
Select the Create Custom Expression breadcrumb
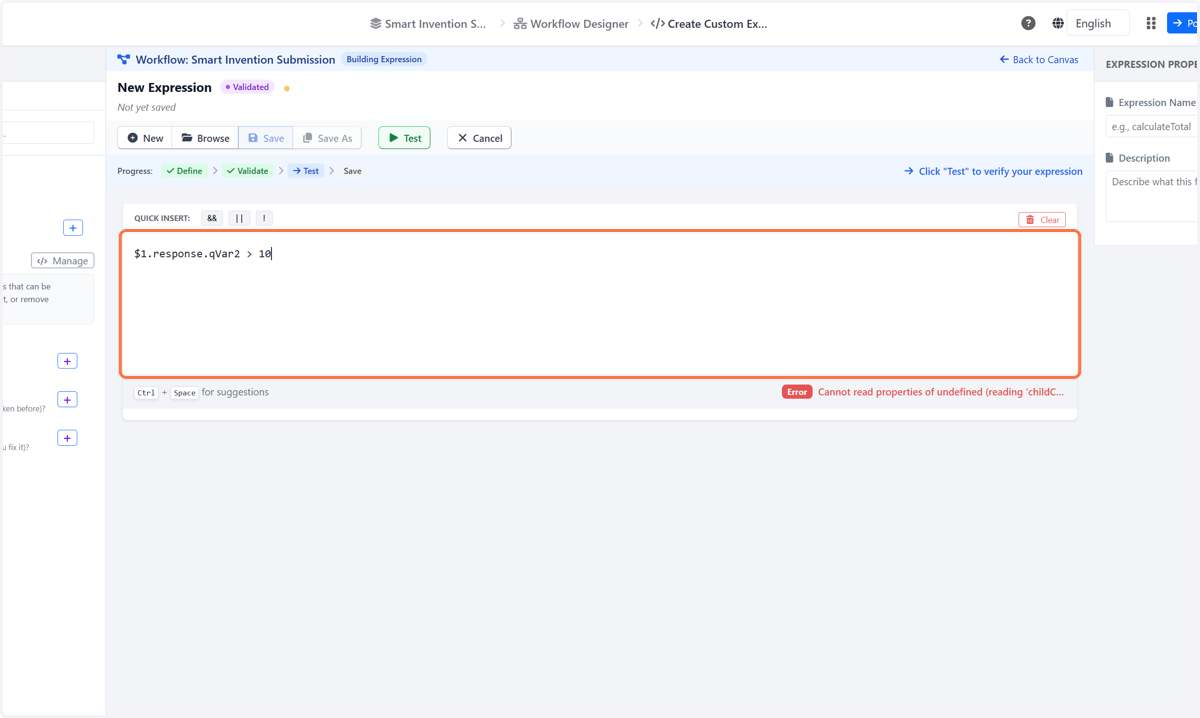point(709,23)
